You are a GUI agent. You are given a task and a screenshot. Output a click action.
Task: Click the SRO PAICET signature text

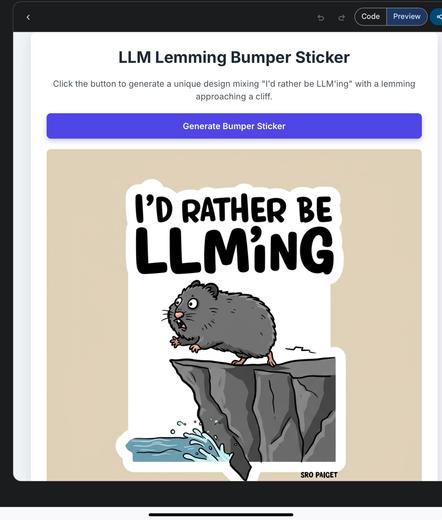coord(319,475)
